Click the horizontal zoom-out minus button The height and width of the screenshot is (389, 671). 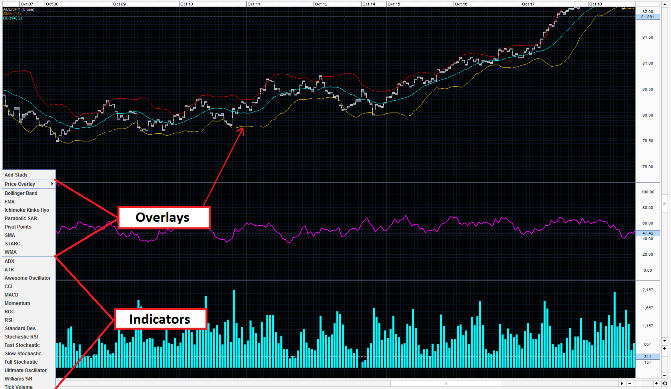[x=629, y=383]
